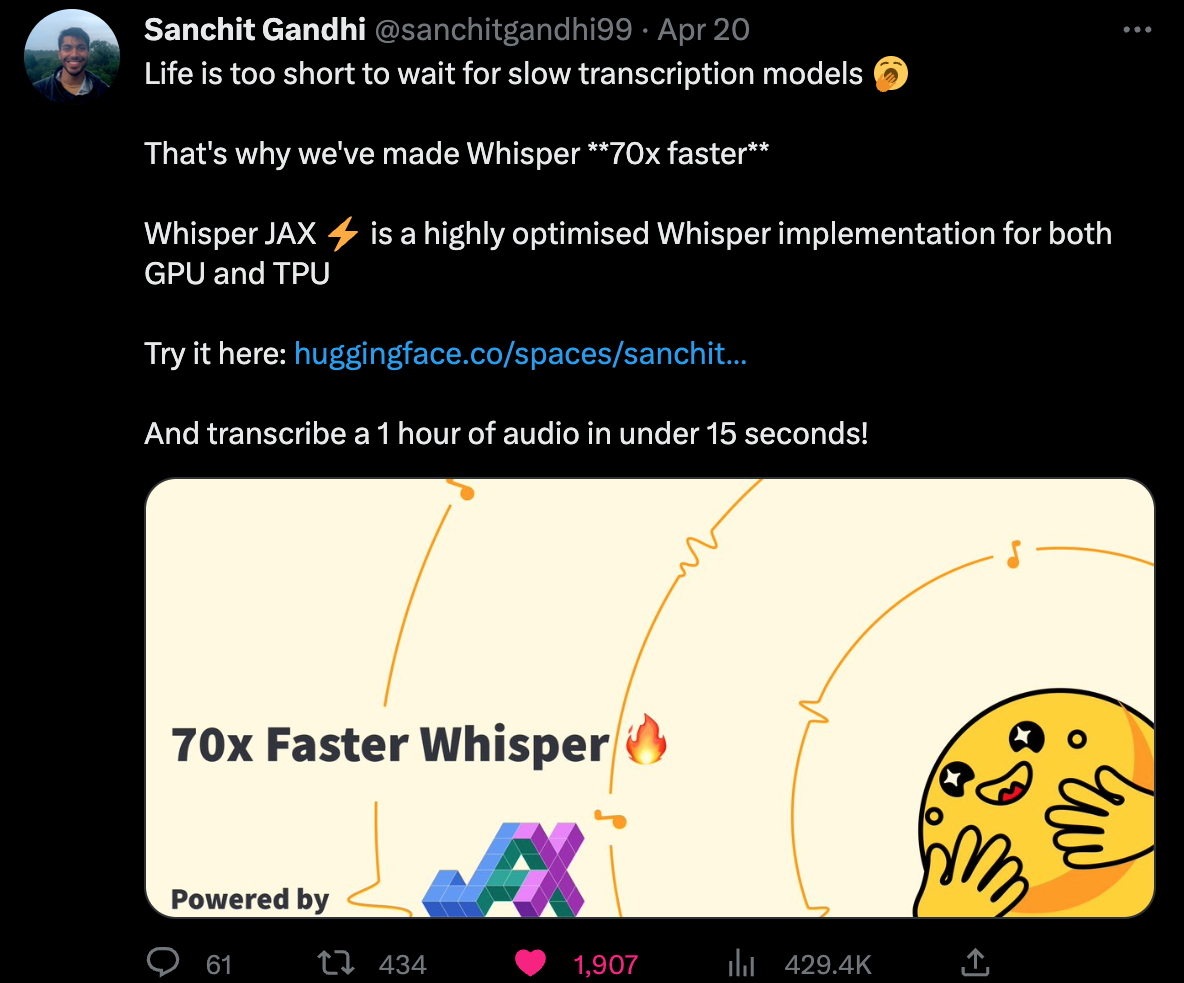This screenshot has height=983, width=1184.
Task: Click the 429.4K views count
Action: click(828, 965)
